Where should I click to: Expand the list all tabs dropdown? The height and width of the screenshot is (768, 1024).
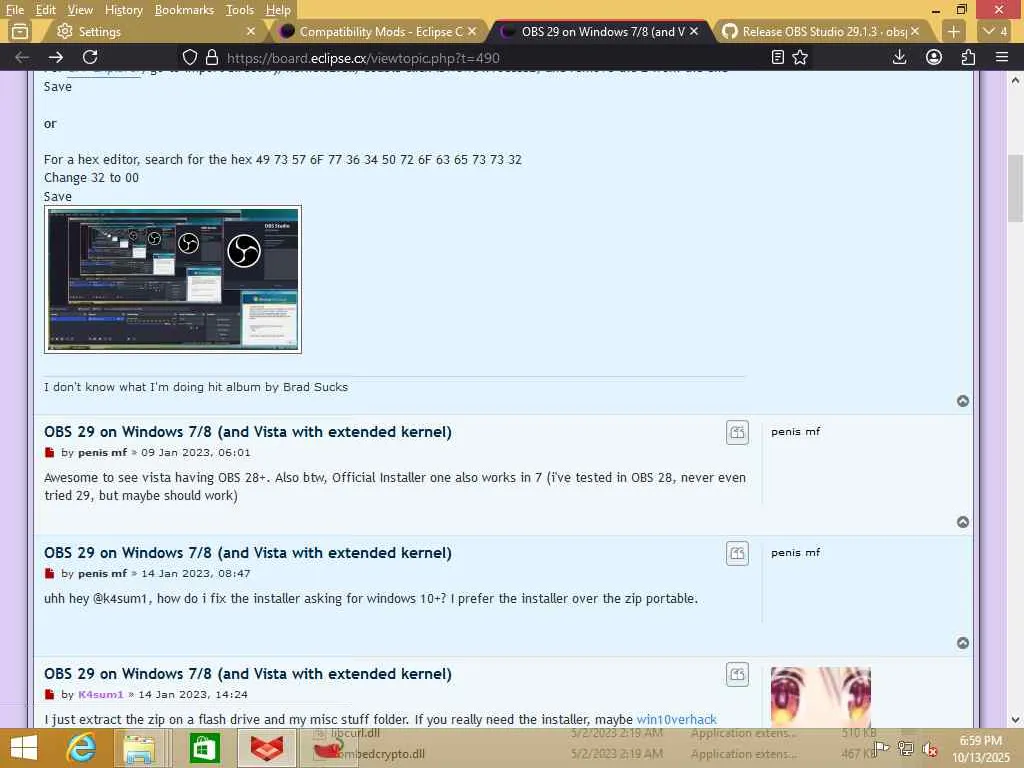point(996,31)
